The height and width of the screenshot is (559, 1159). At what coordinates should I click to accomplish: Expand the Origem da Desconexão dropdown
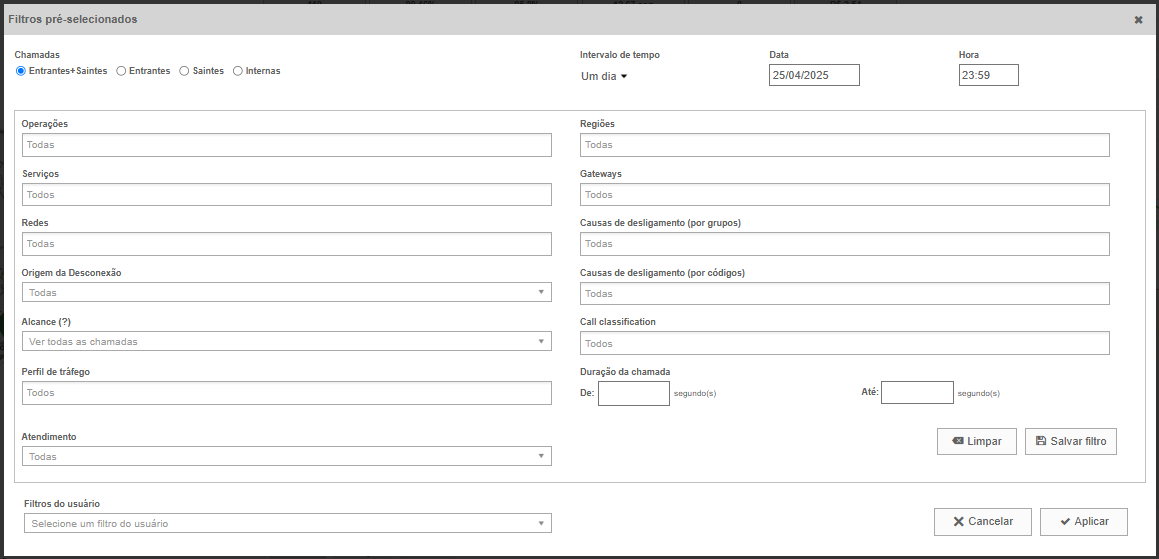click(x=286, y=292)
